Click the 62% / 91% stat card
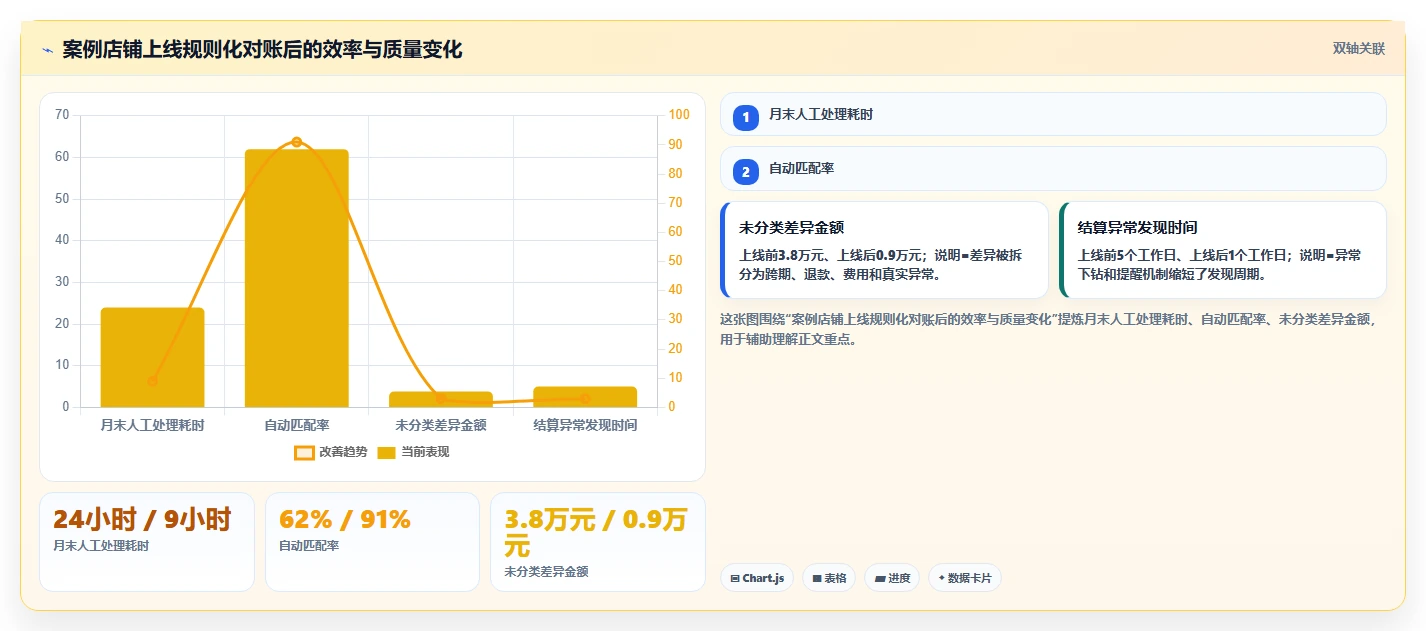This screenshot has height=631, width=1426. tap(372, 542)
